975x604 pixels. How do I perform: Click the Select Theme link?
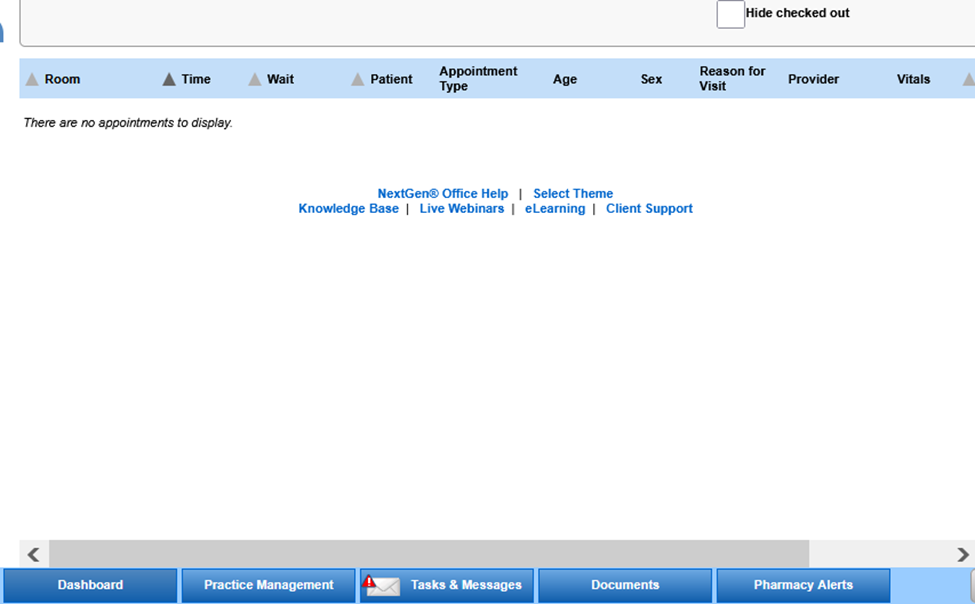(x=573, y=194)
